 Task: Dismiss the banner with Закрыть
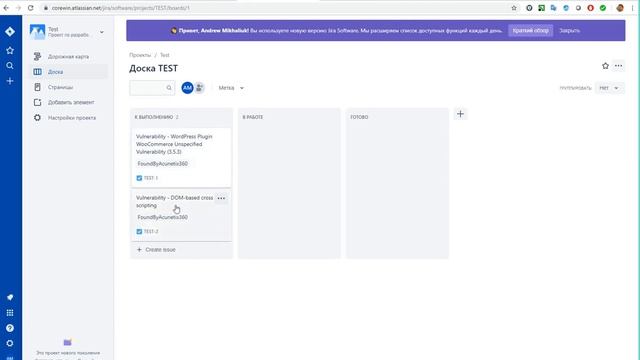tap(569, 31)
